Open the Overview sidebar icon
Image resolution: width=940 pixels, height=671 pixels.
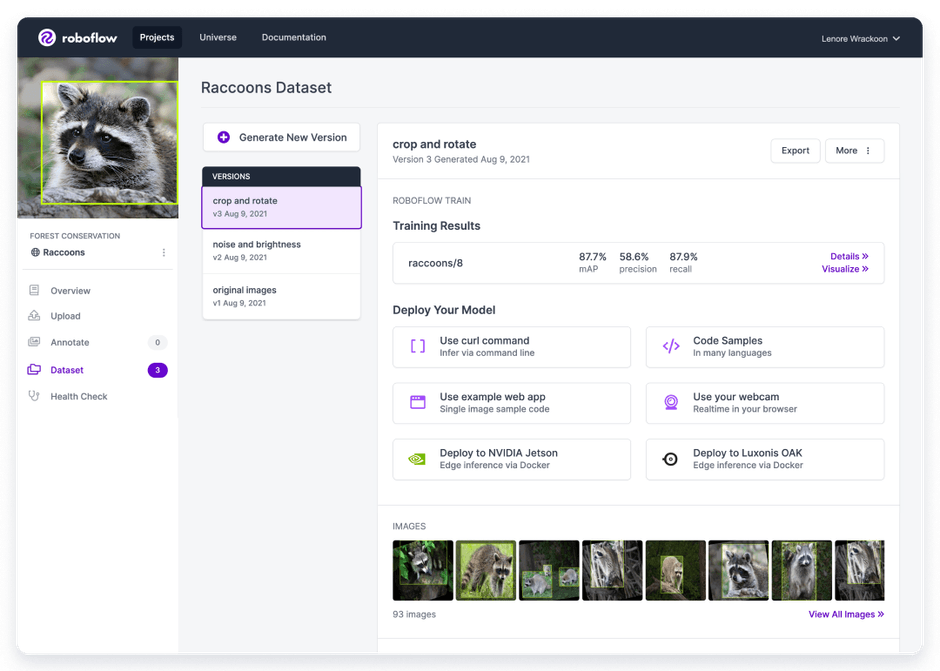tap(35, 291)
